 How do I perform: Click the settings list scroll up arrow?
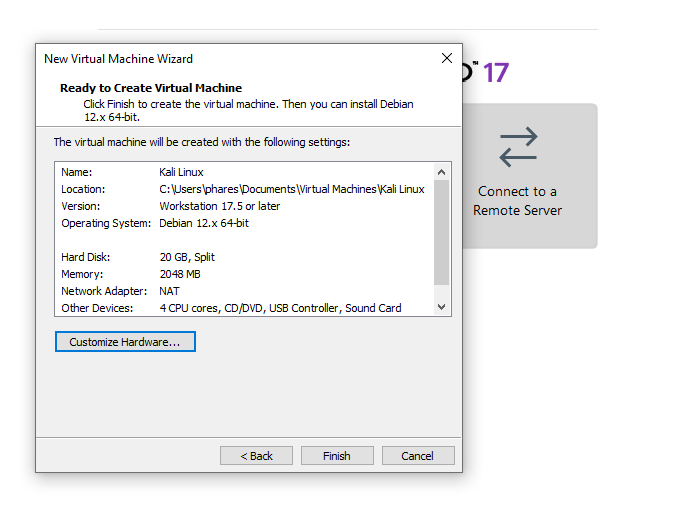tap(441, 172)
